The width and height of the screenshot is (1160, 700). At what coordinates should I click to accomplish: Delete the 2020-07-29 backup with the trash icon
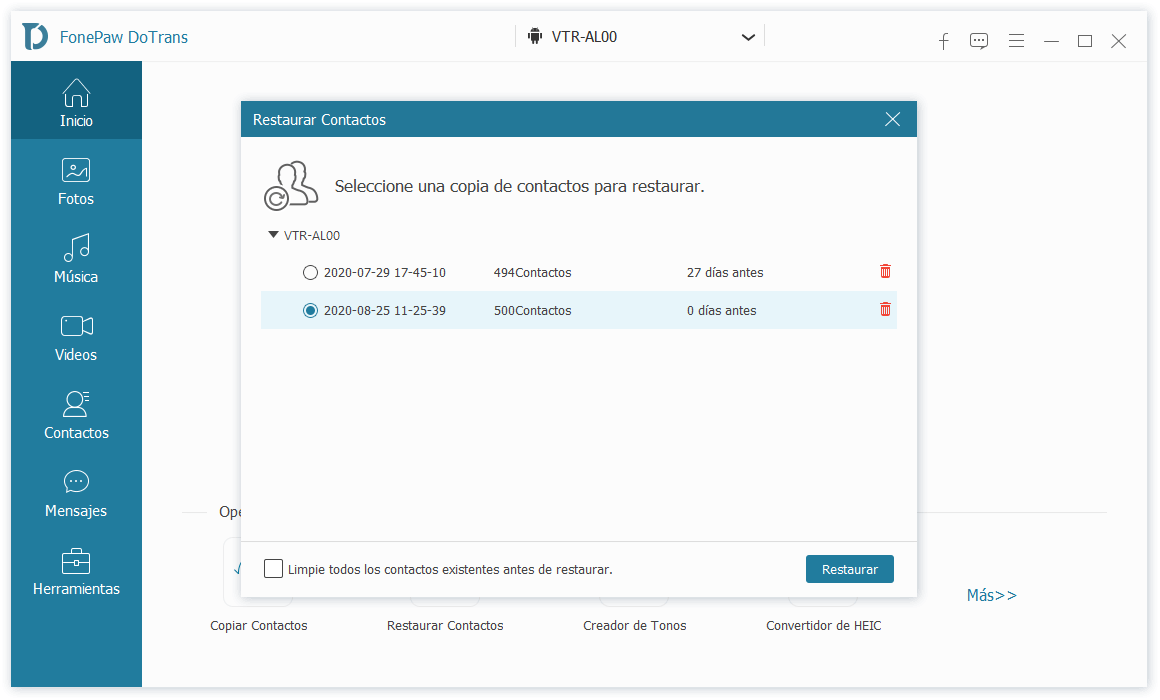point(884,271)
